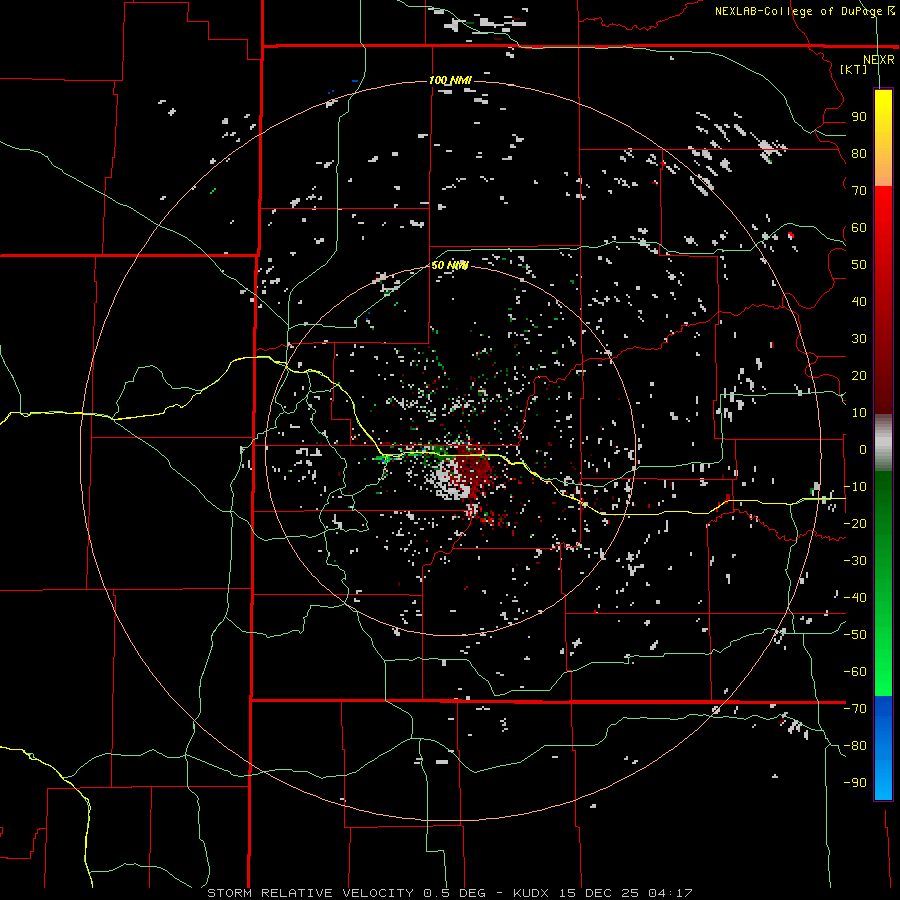
Task: Click the -60 scale value label
Action: point(855,672)
